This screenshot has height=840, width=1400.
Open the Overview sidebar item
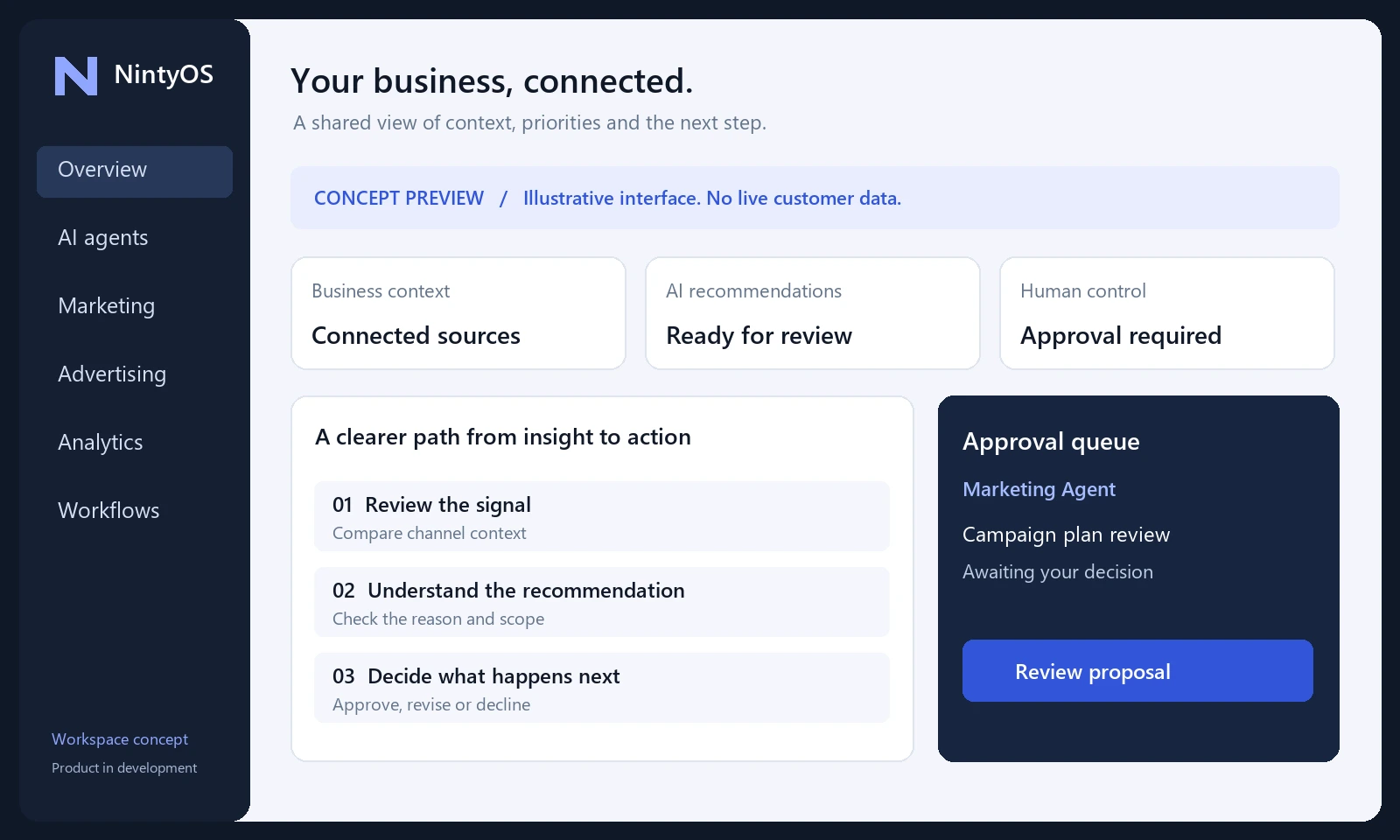point(135,171)
